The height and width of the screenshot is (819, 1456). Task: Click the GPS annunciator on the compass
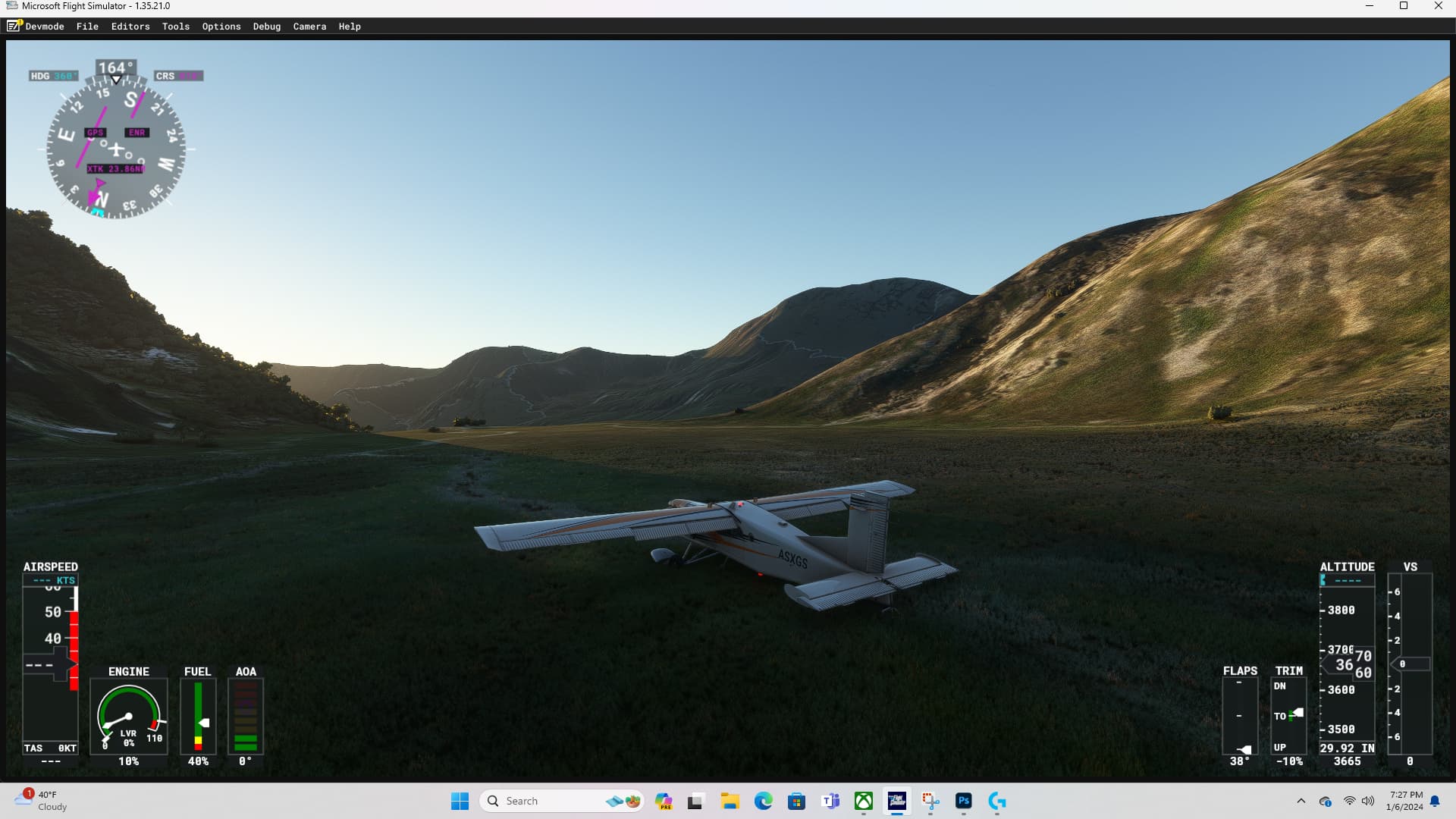click(x=94, y=132)
